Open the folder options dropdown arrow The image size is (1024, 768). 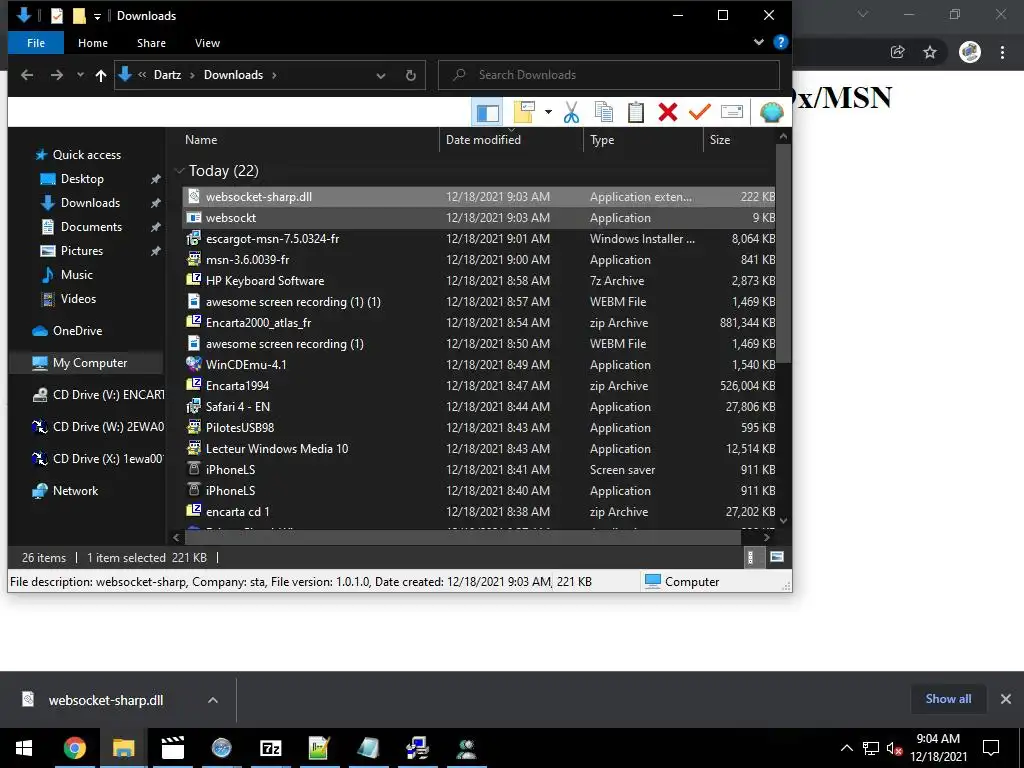[548, 112]
